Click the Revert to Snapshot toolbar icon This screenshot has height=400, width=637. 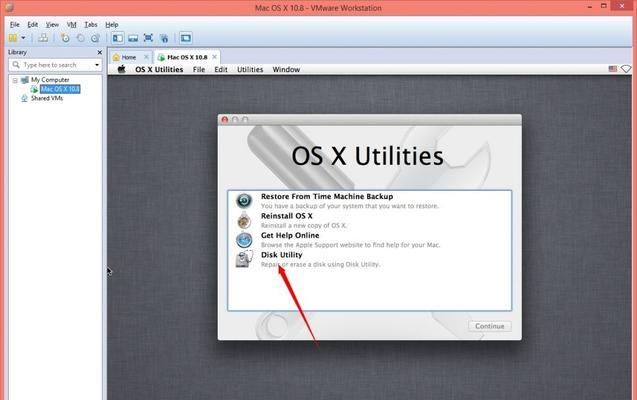point(80,38)
